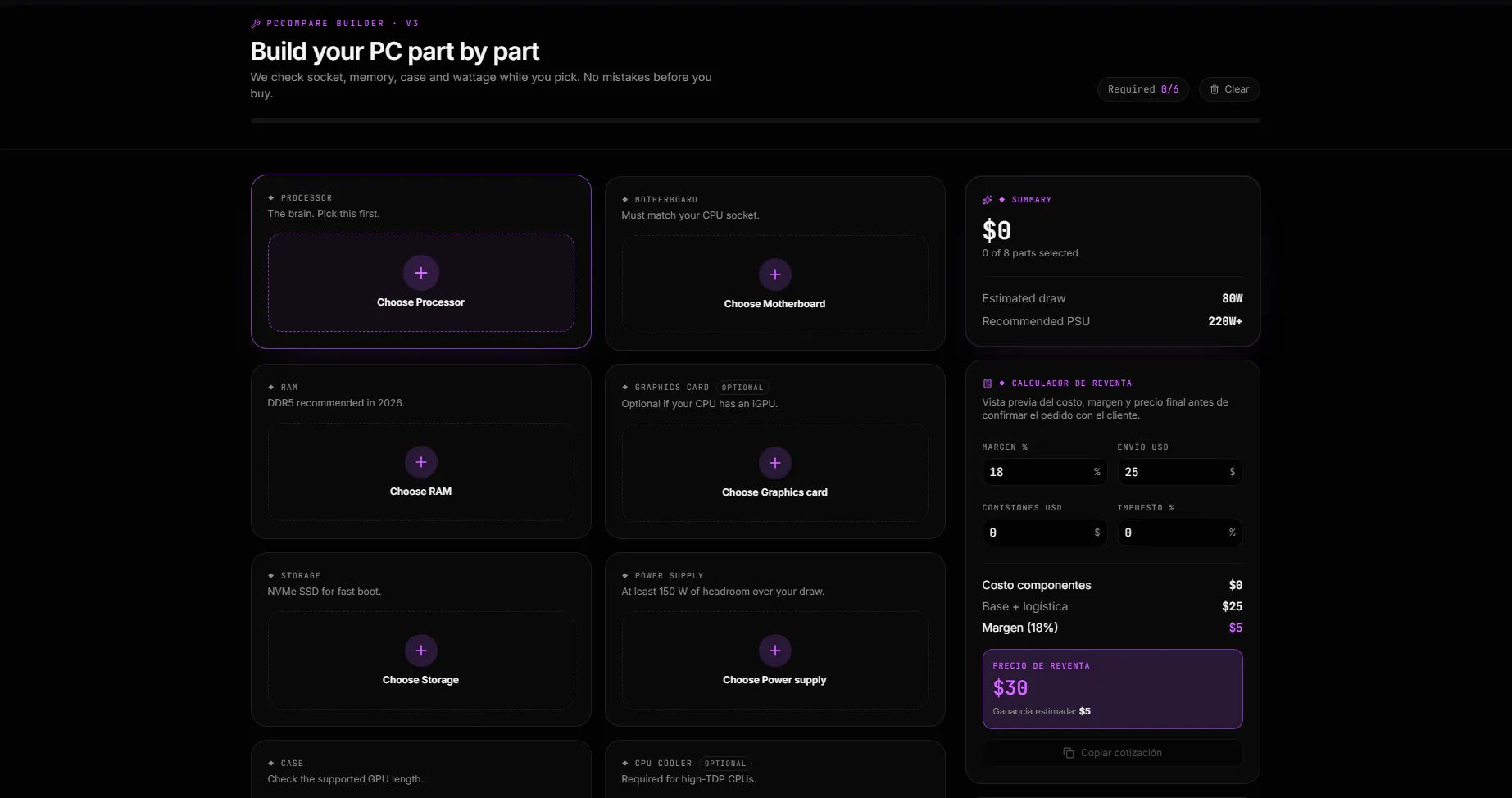Image resolution: width=1512 pixels, height=798 pixels.
Task: Click the CPU COOLER card label
Action: point(663,764)
